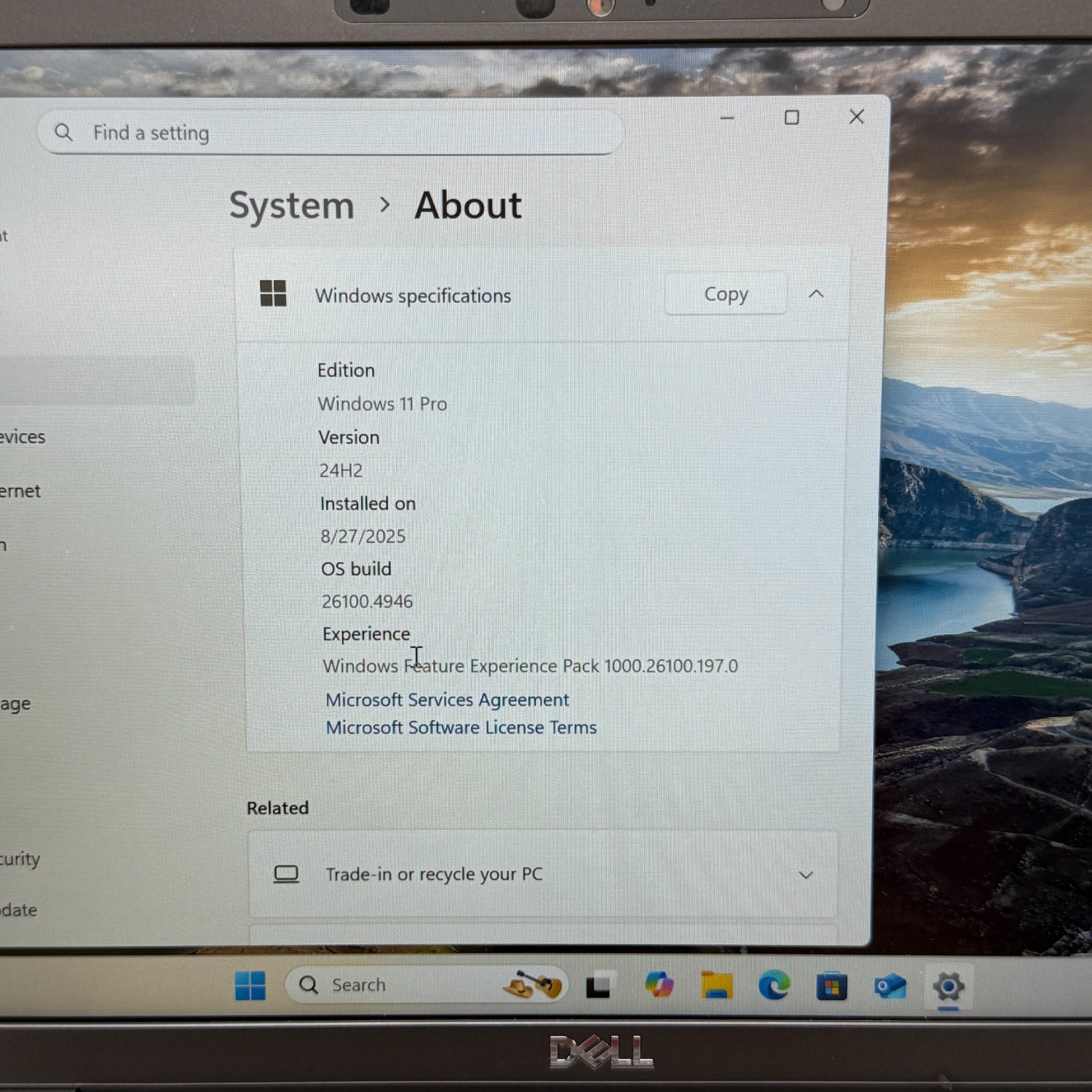
Task: Launch Microsoft Edge from the taskbar
Action: point(774,986)
